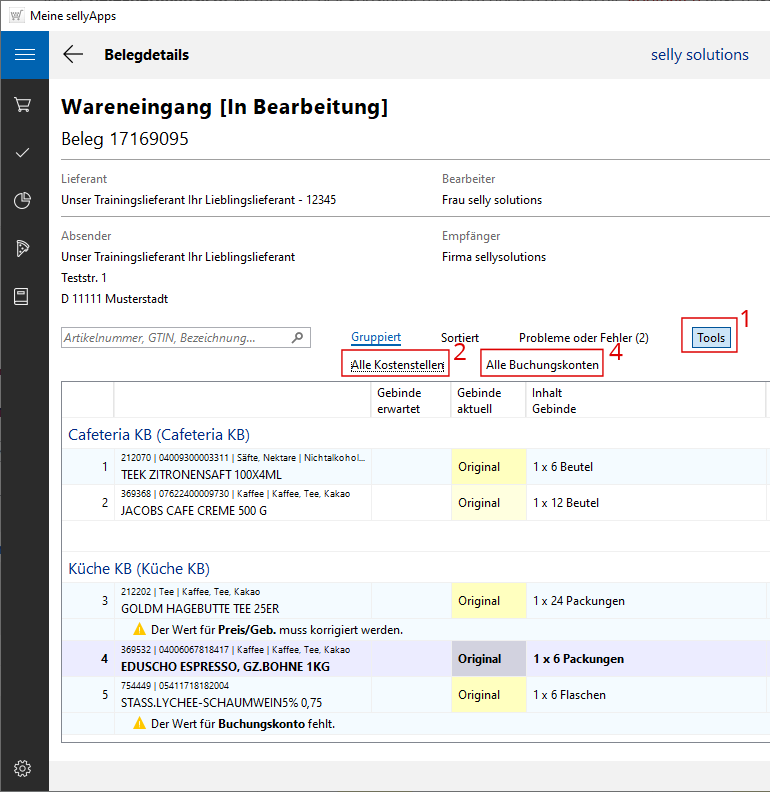Collapse the Cafeteria KB group header
This screenshot has width=770, height=792.
[x=158, y=434]
